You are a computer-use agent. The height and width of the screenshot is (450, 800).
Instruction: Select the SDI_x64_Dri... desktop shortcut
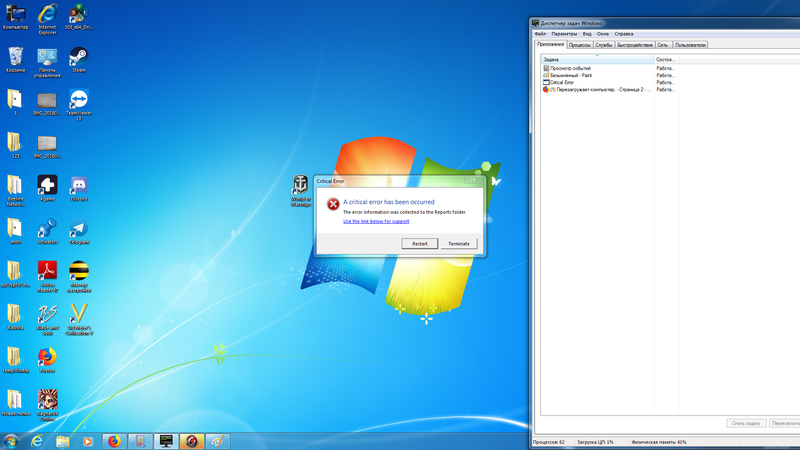tap(79, 17)
